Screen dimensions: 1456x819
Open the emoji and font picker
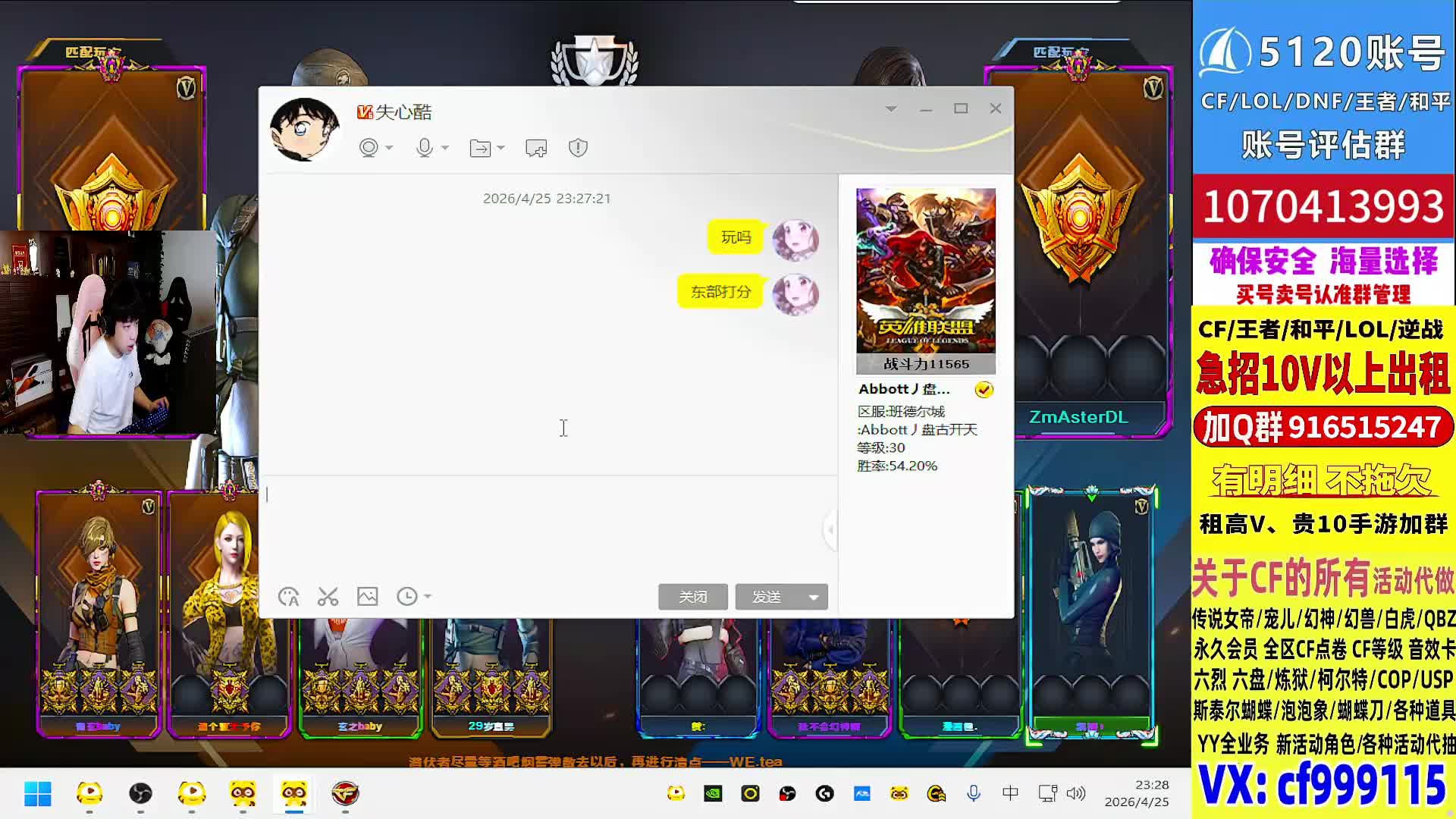289,597
